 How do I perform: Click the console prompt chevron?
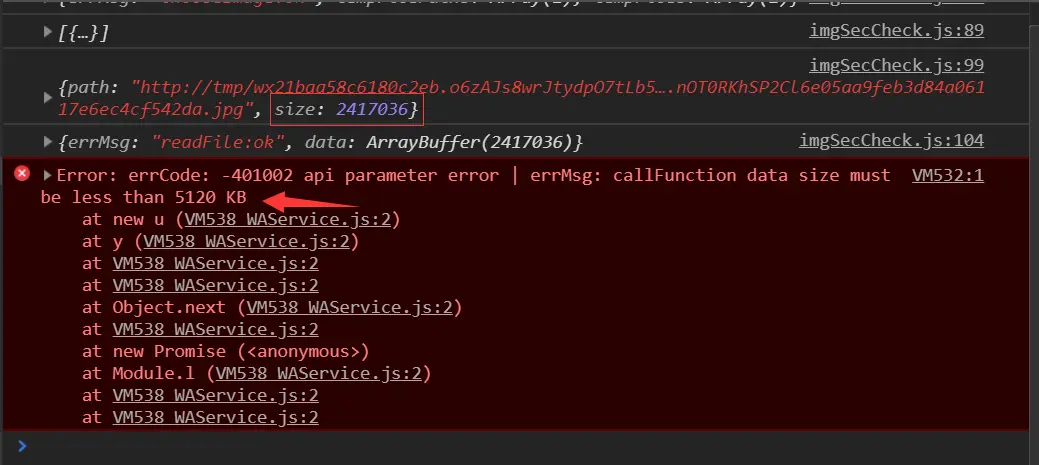(22, 446)
